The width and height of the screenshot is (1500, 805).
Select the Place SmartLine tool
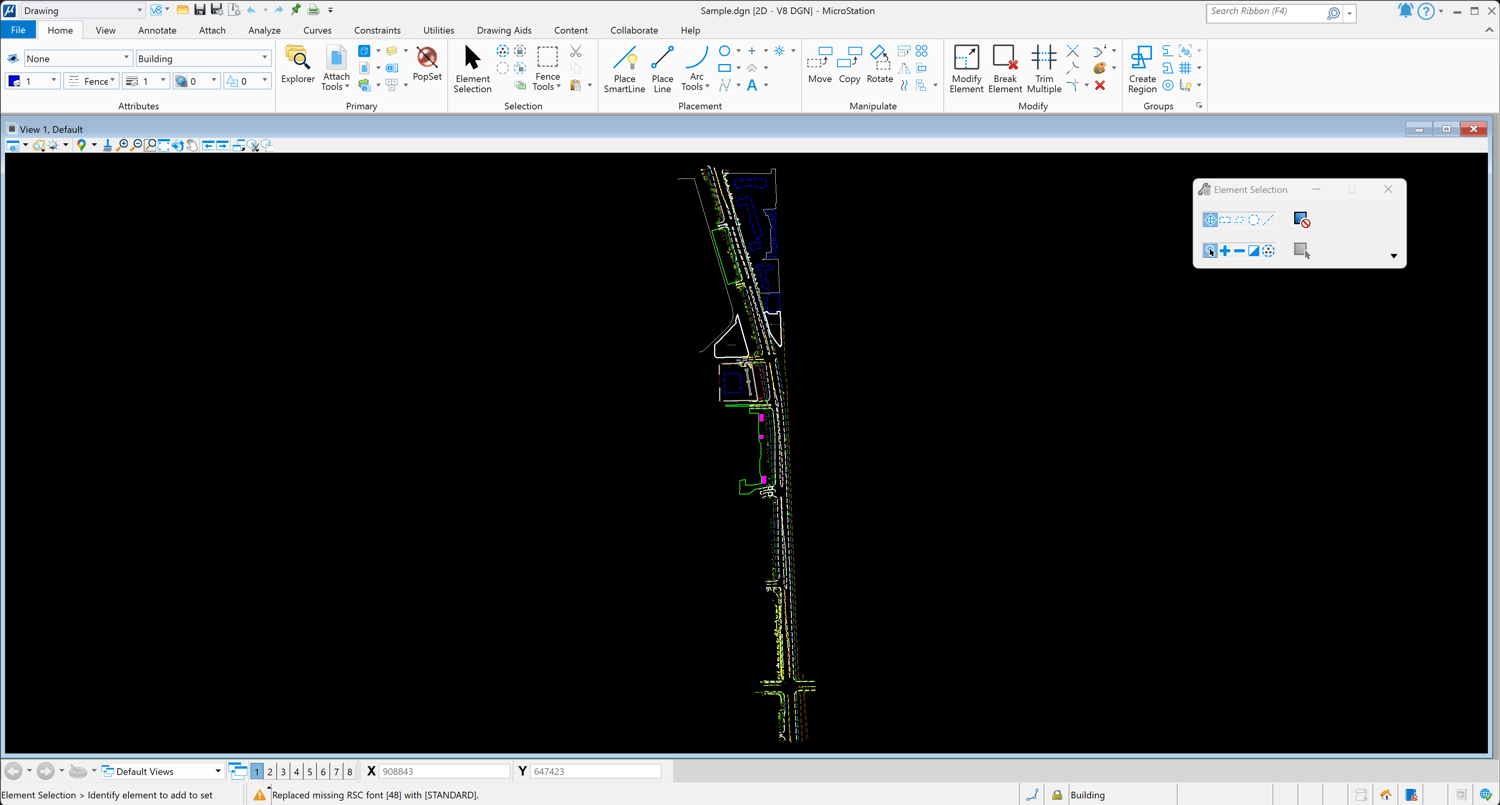click(x=624, y=68)
